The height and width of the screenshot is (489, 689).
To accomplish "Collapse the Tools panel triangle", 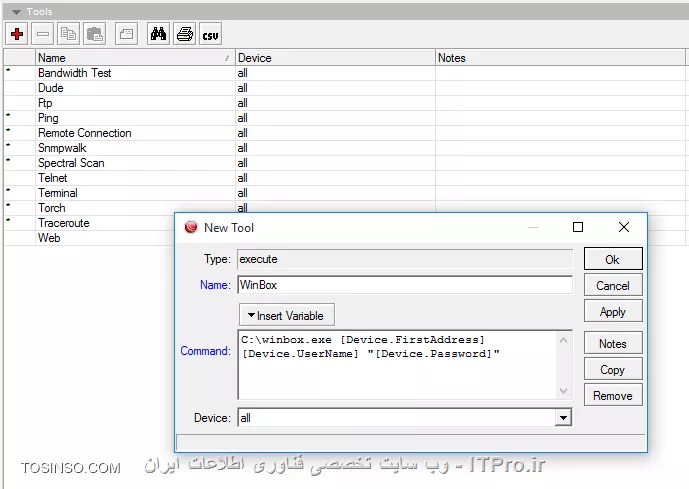I will tap(16, 12).
